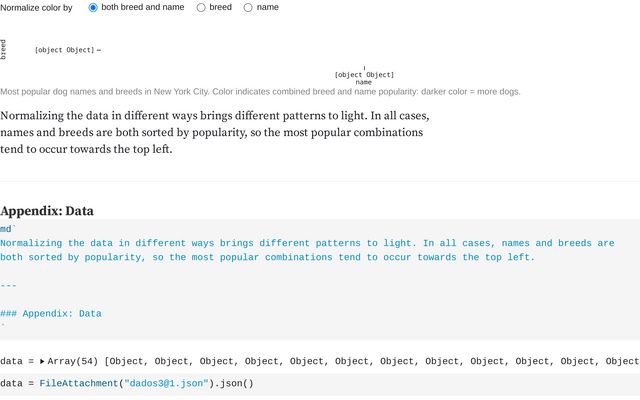This screenshot has height=400, width=640.
Task: Click the gray chart caption about dog names
Action: (260, 92)
